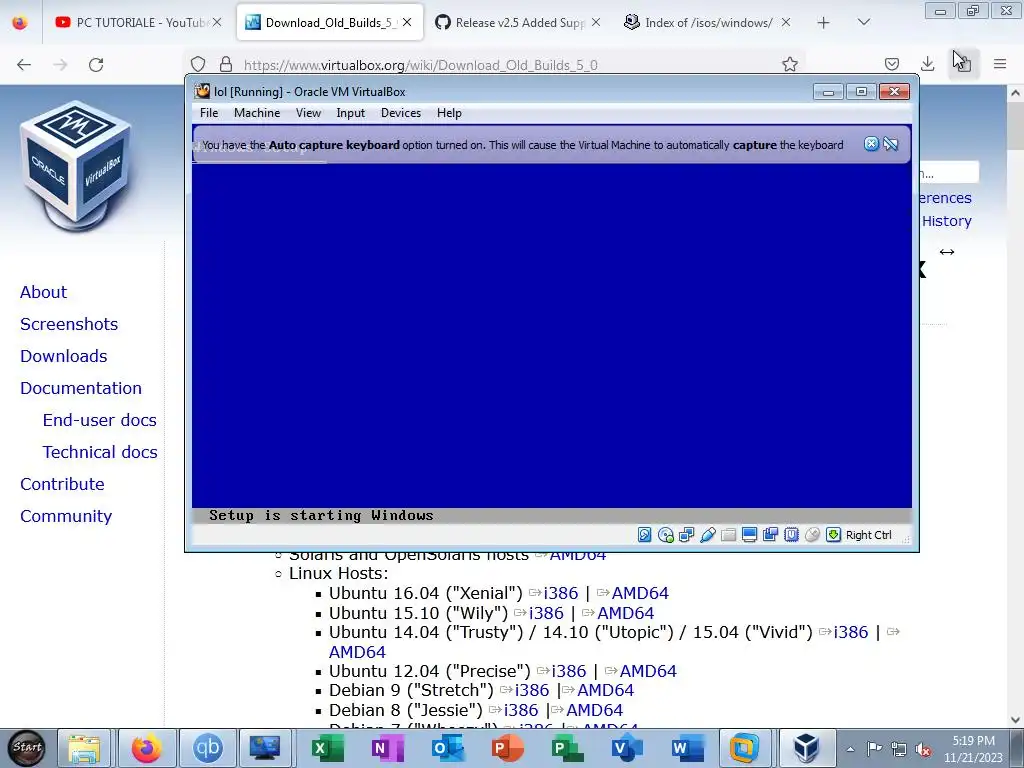Click the hard disk activity icon in VirtualBox status bar
1024x768 pixels.
pyautogui.click(x=645, y=535)
